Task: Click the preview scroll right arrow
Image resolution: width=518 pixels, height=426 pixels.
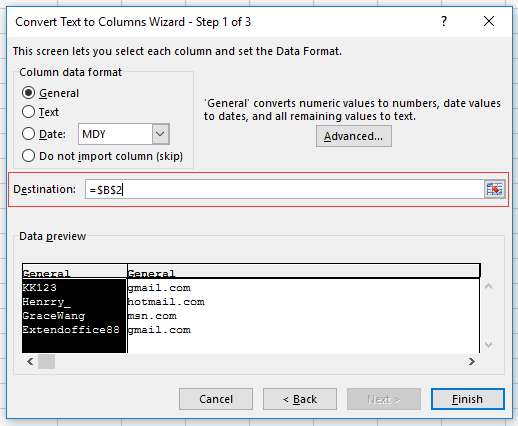Action: click(472, 362)
